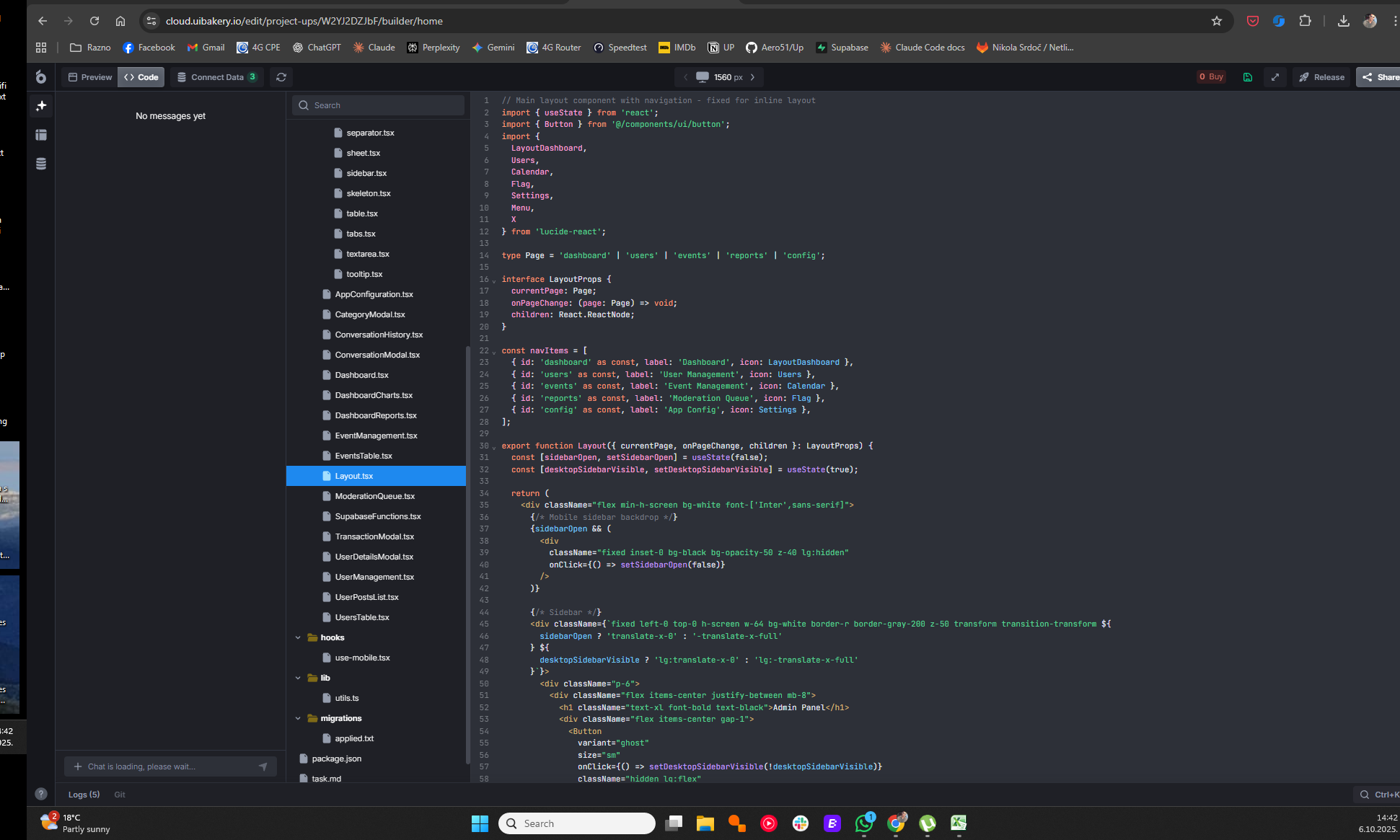
Task: Click the refresh icon beside Connect Data
Action: pos(281,77)
